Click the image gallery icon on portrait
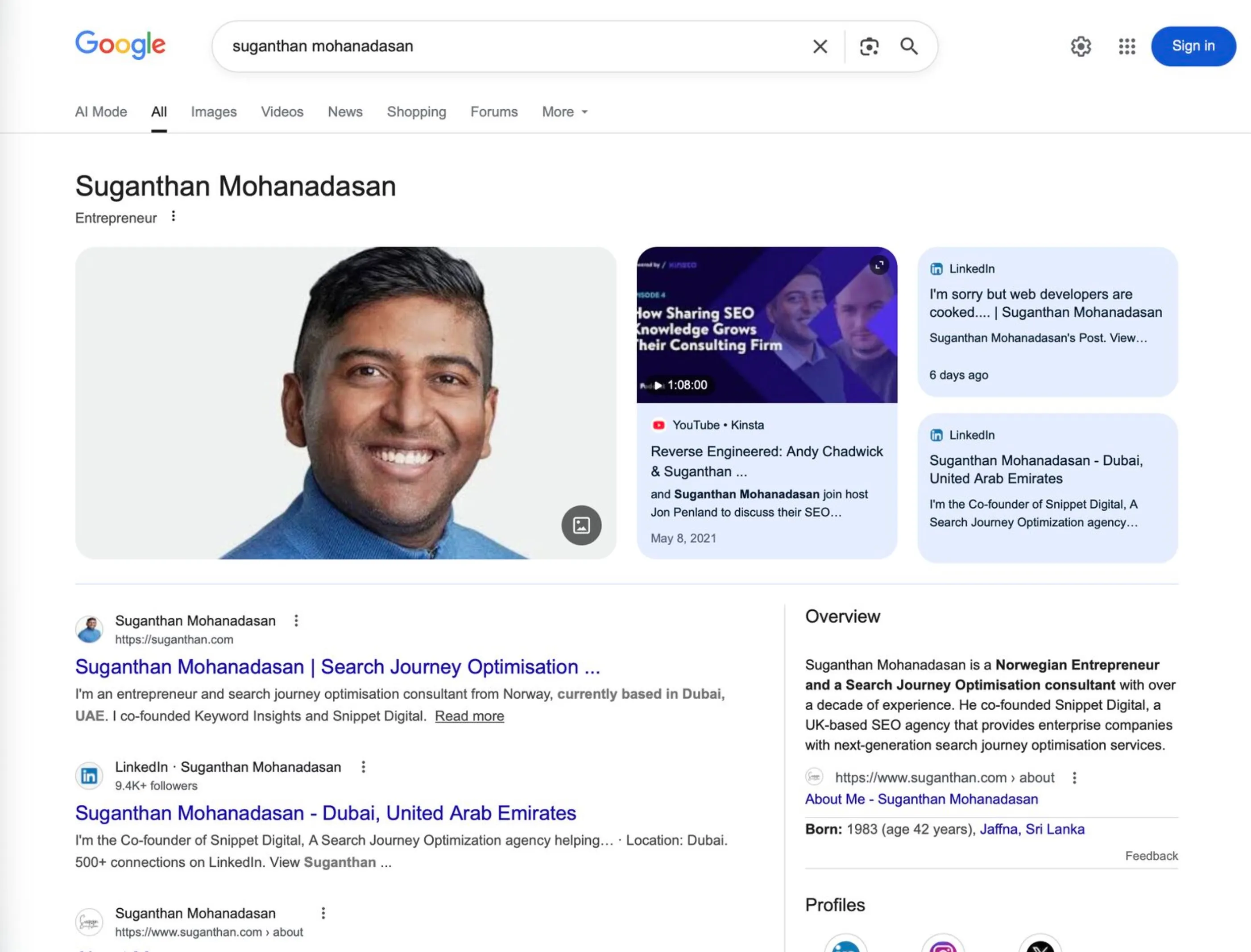This screenshot has height=952, width=1251. [581, 526]
